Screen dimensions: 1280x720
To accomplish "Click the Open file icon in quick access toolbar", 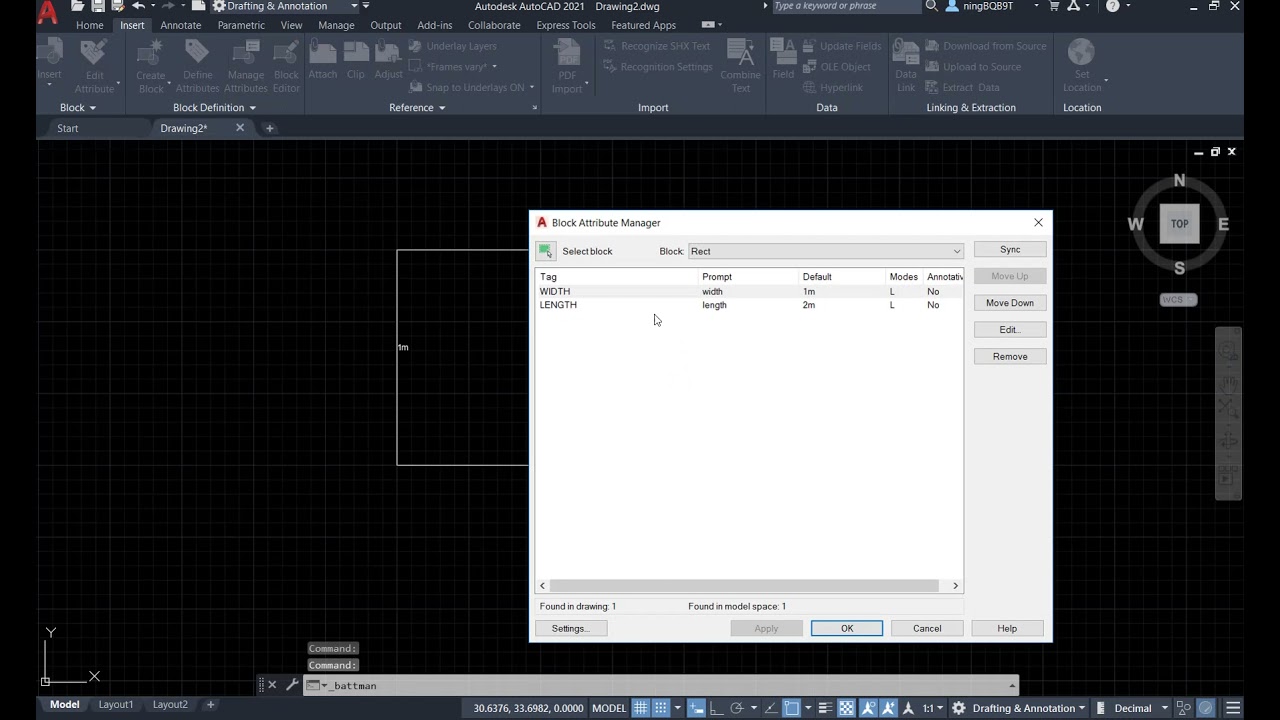I will click(x=78, y=6).
